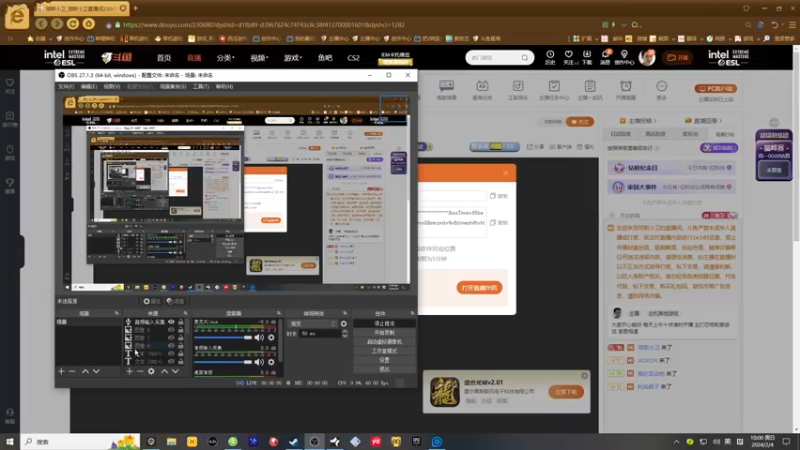The height and width of the screenshot is (450, 800).
Task: Open the 渐变 scene transition dropdown
Action: pos(313,323)
